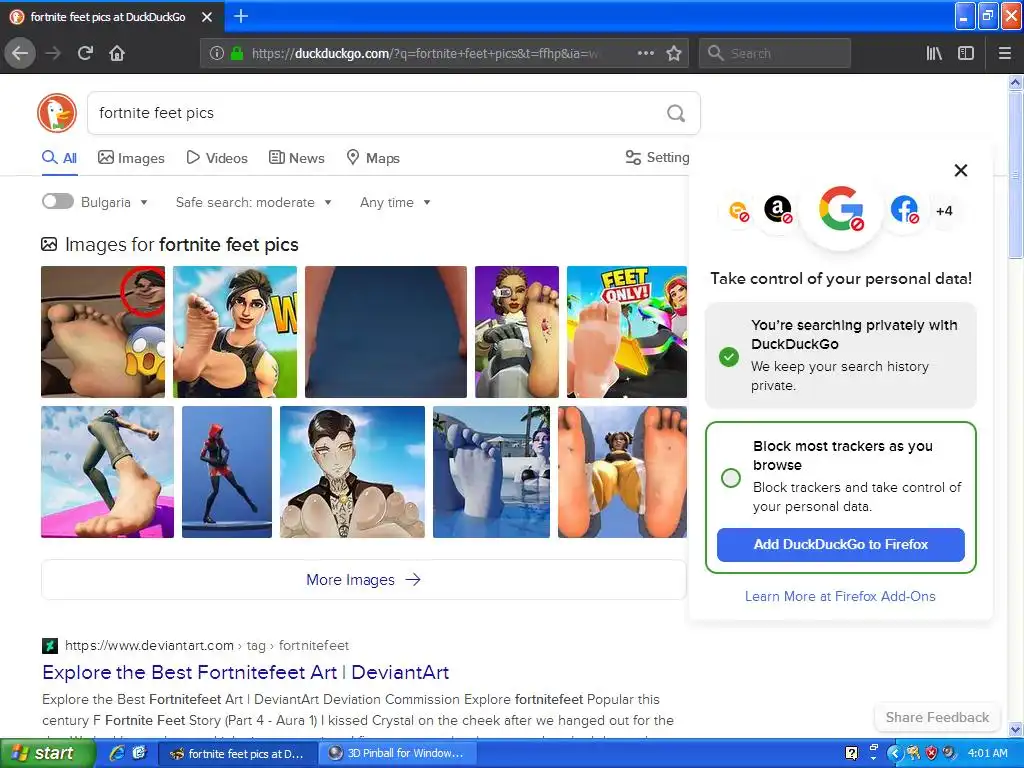The height and width of the screenshot is (768, 1024).
Task: Launch Internet Explorer from quick launch
Action: point(117,754)
